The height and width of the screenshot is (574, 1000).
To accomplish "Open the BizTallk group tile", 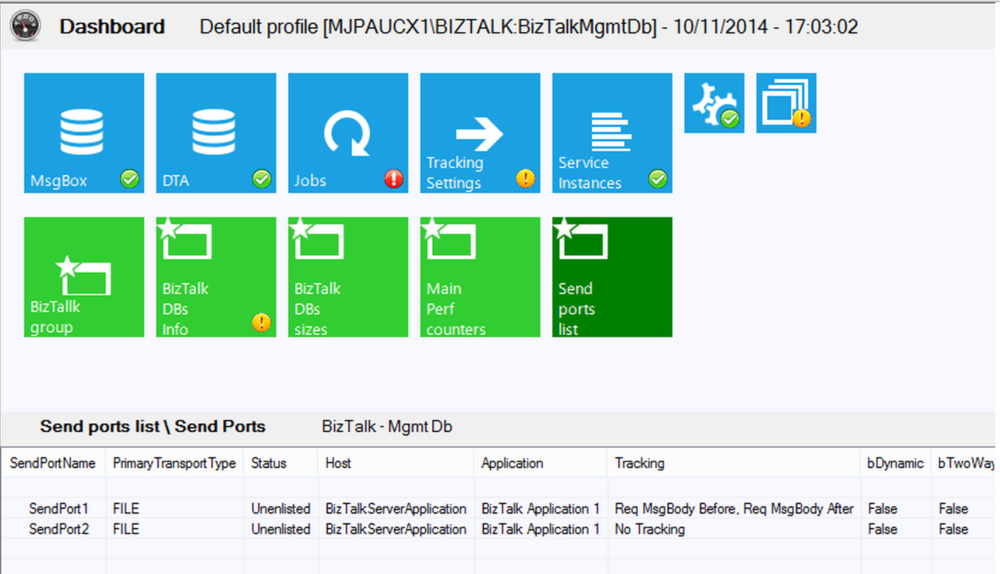I will coord(84,277).
